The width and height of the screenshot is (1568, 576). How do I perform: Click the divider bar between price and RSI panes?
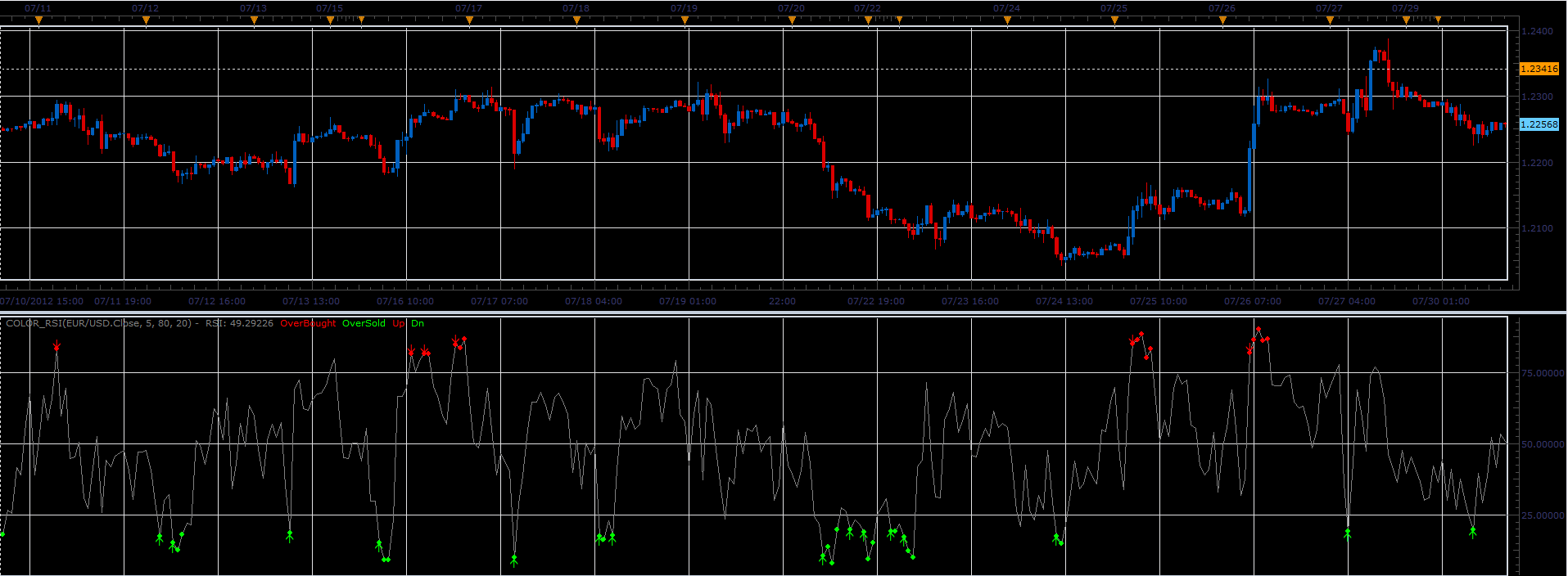784,313
